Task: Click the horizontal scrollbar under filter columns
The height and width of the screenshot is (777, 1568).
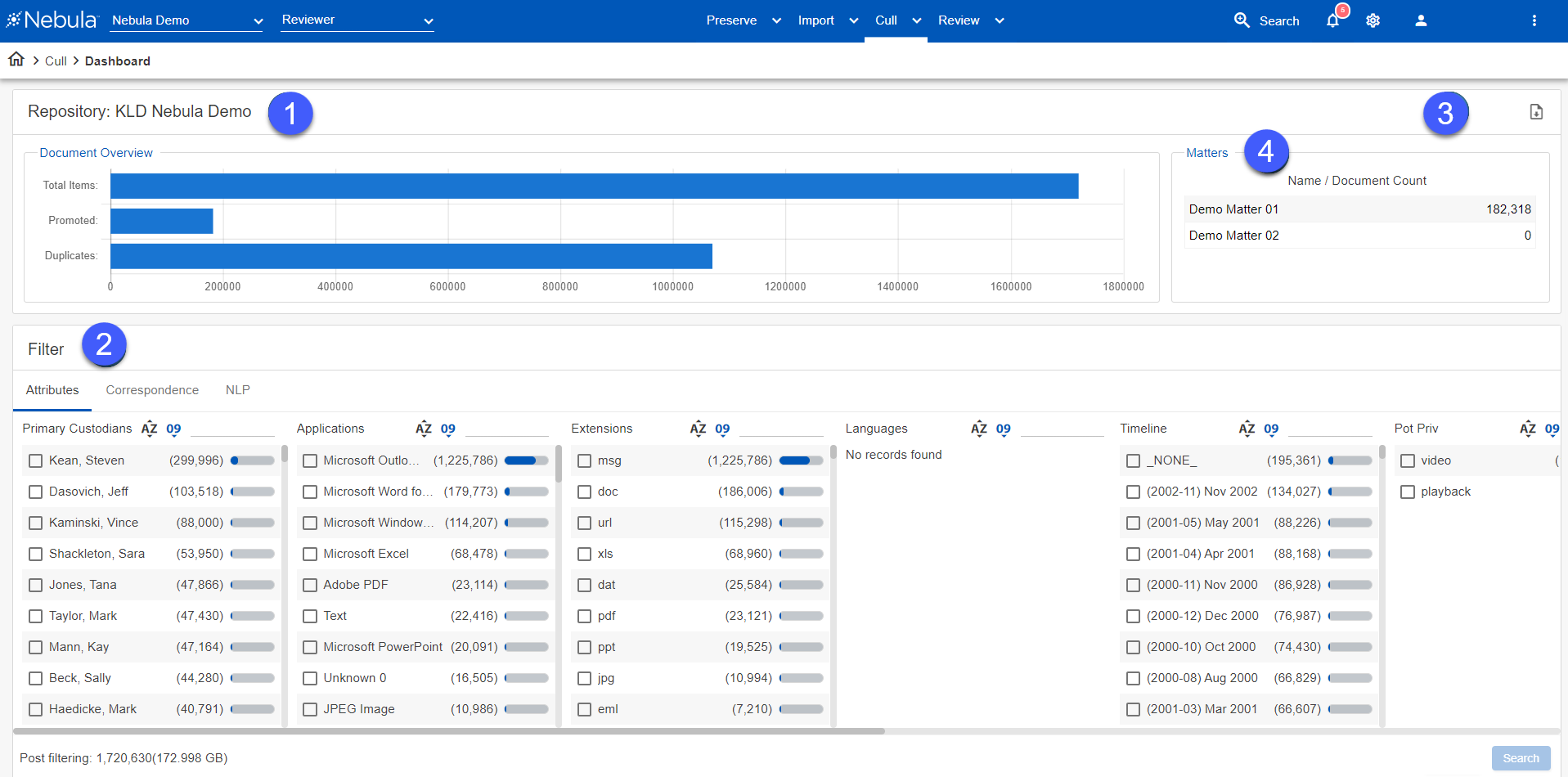Action: tap(449, 731)
